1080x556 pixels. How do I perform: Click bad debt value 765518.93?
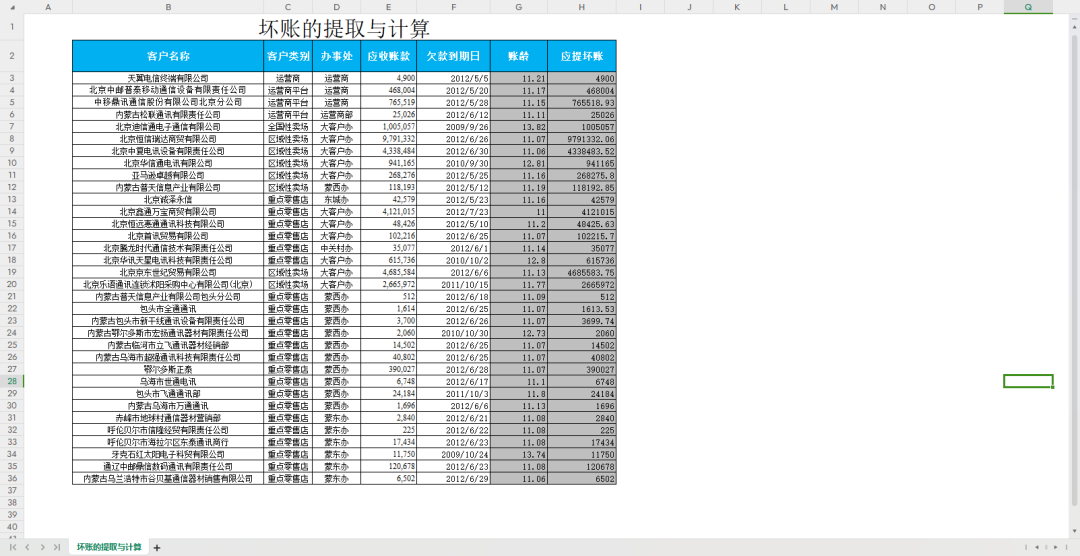click(x=582, y=102)
